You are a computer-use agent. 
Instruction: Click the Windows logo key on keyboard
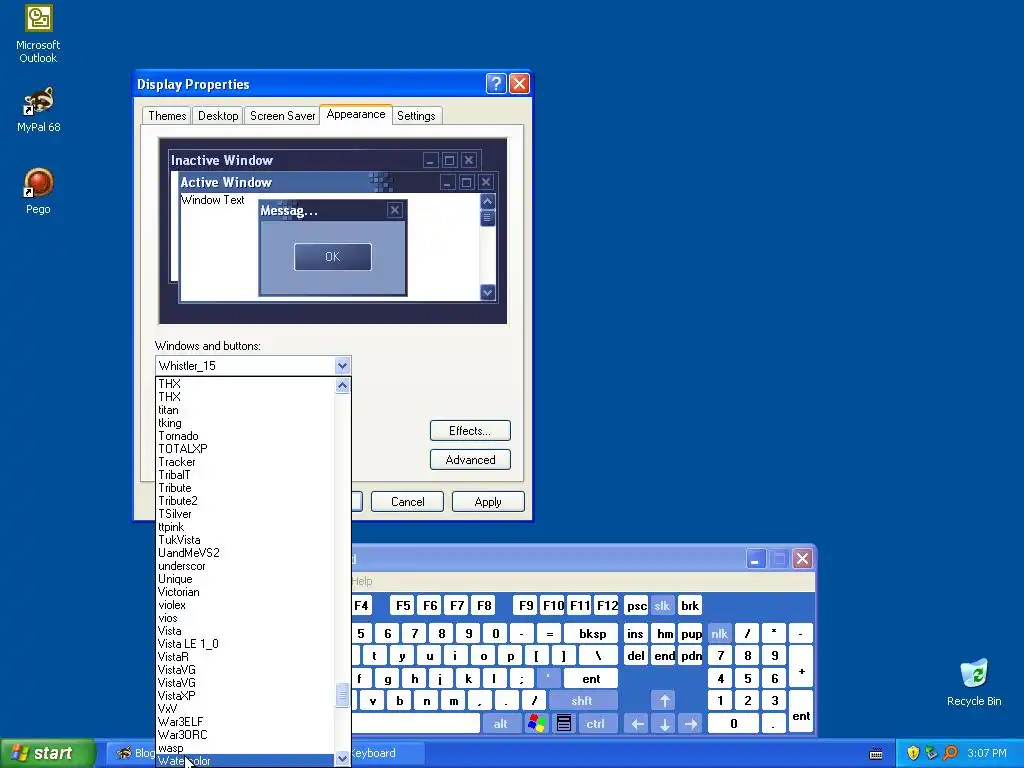[x=537, y=724]
